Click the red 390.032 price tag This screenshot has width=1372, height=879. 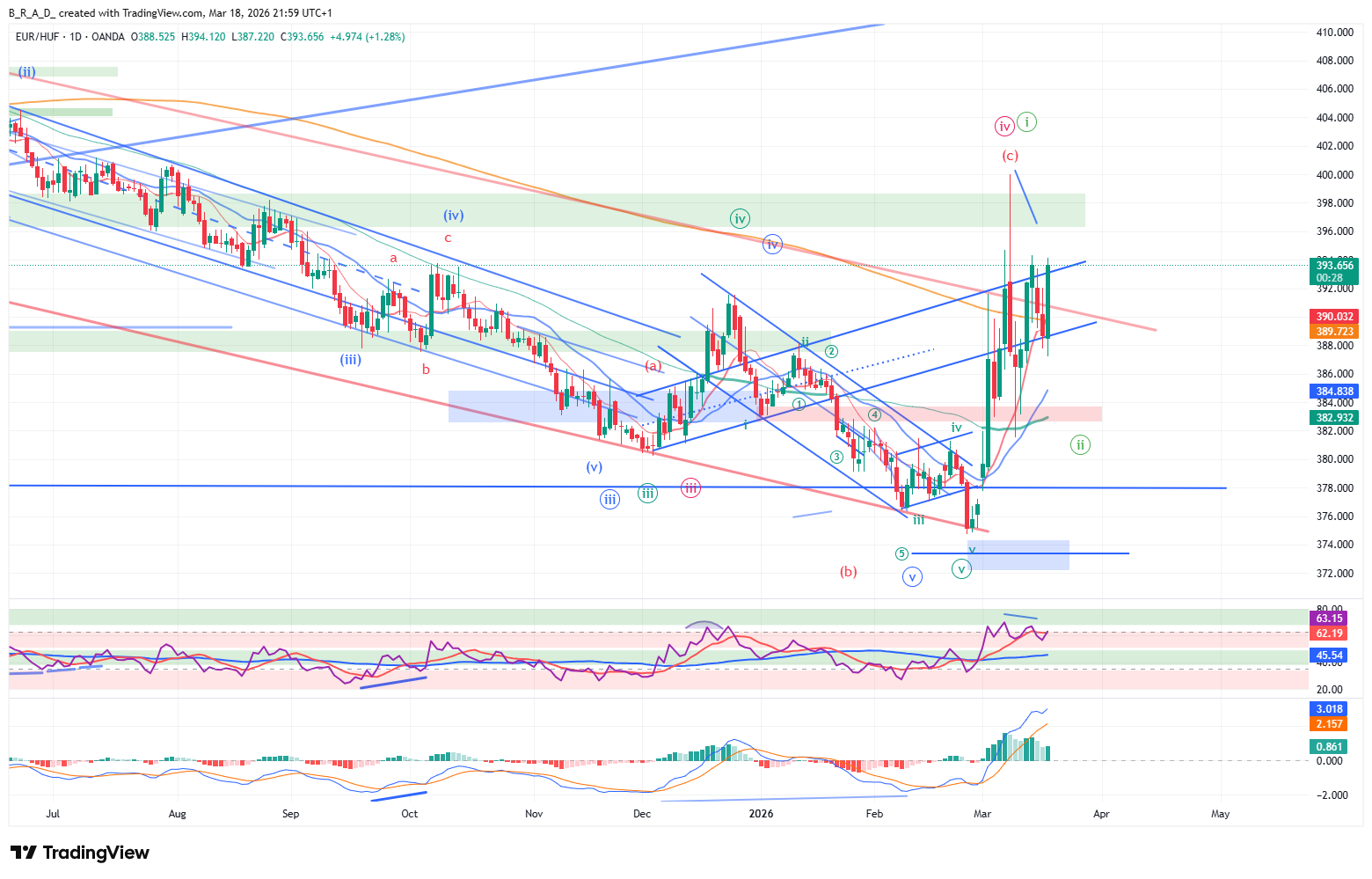click(1334, 317)
